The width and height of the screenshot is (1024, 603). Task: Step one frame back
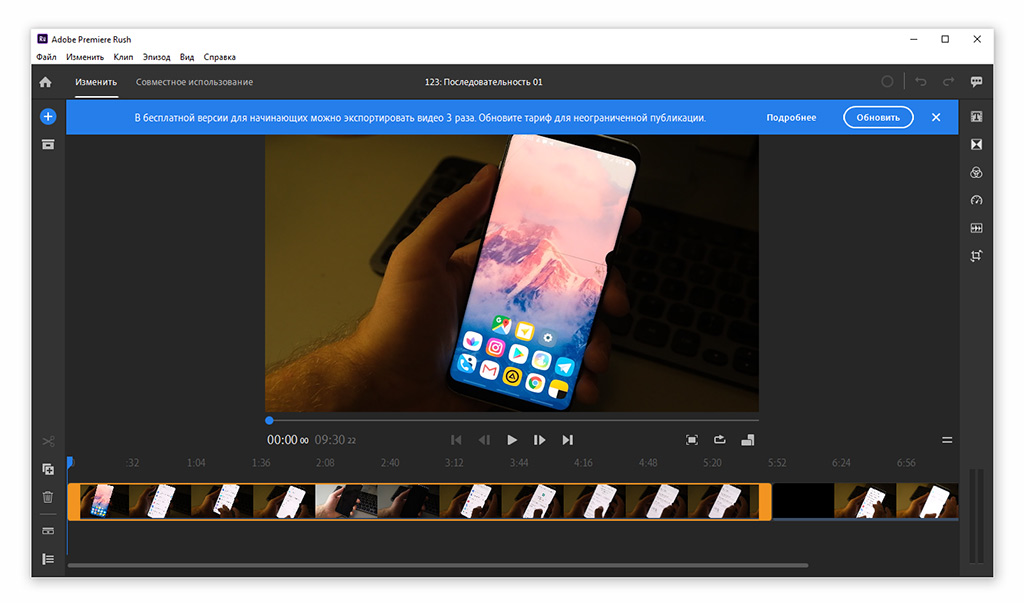click(x=484, y=440)
